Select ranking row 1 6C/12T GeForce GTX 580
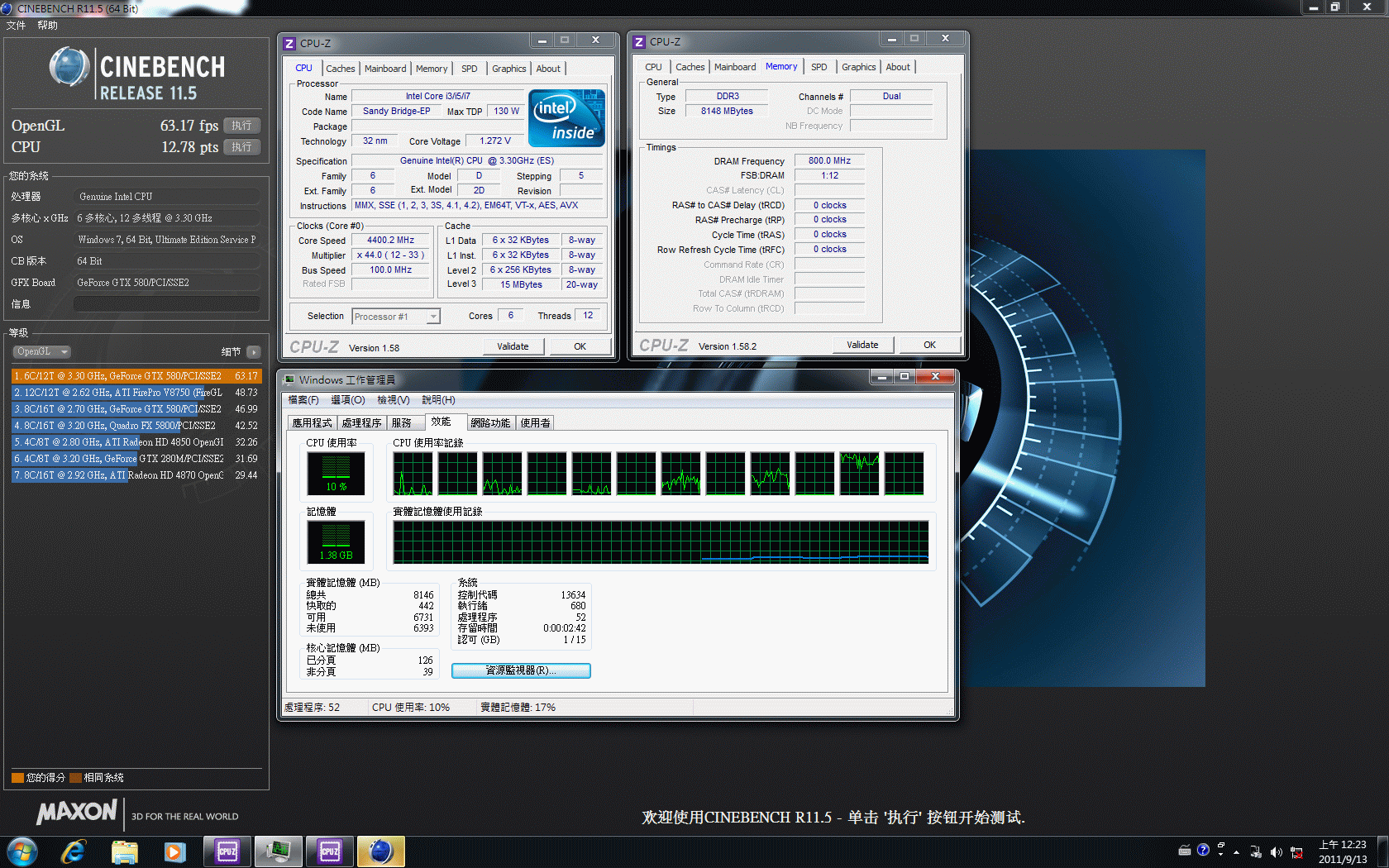 [136, 376]
